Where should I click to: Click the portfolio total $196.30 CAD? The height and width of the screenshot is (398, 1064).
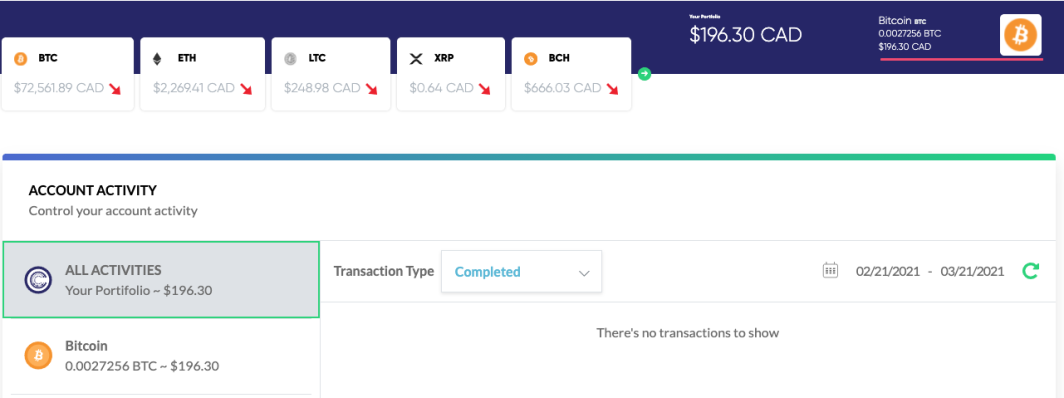click(x=746, y=35)
